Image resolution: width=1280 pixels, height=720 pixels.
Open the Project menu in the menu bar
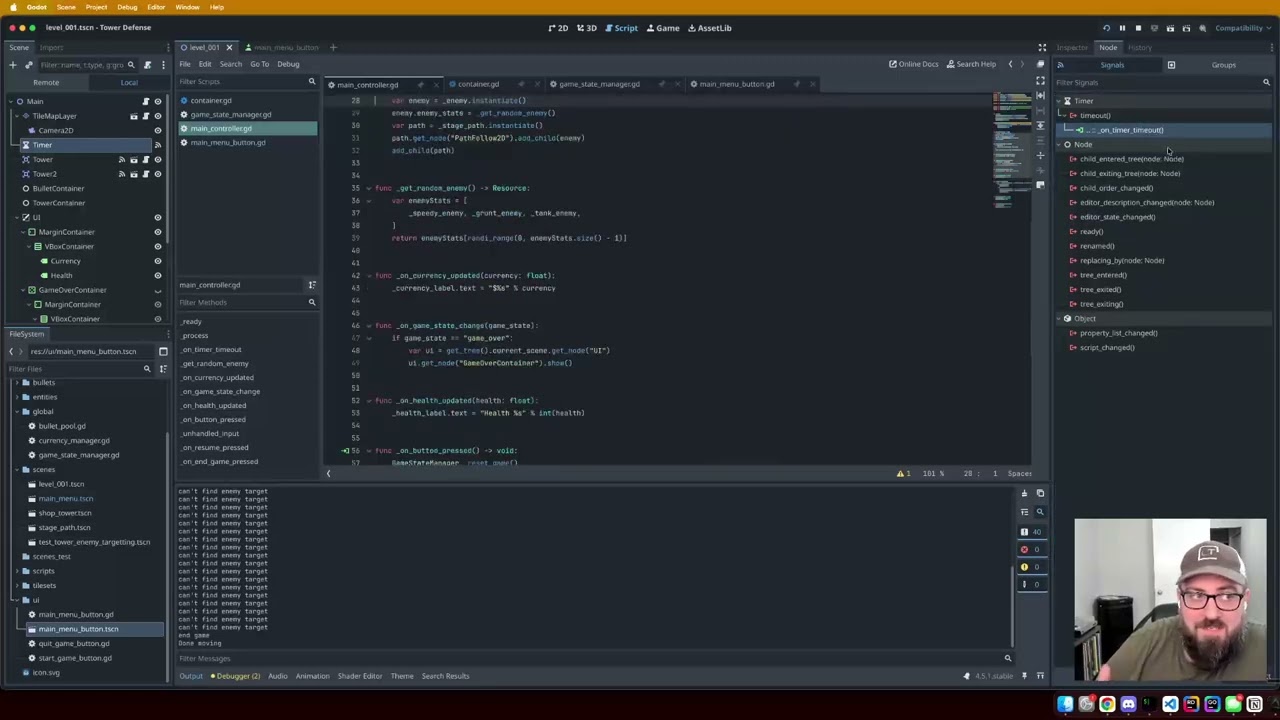(96, 7)
